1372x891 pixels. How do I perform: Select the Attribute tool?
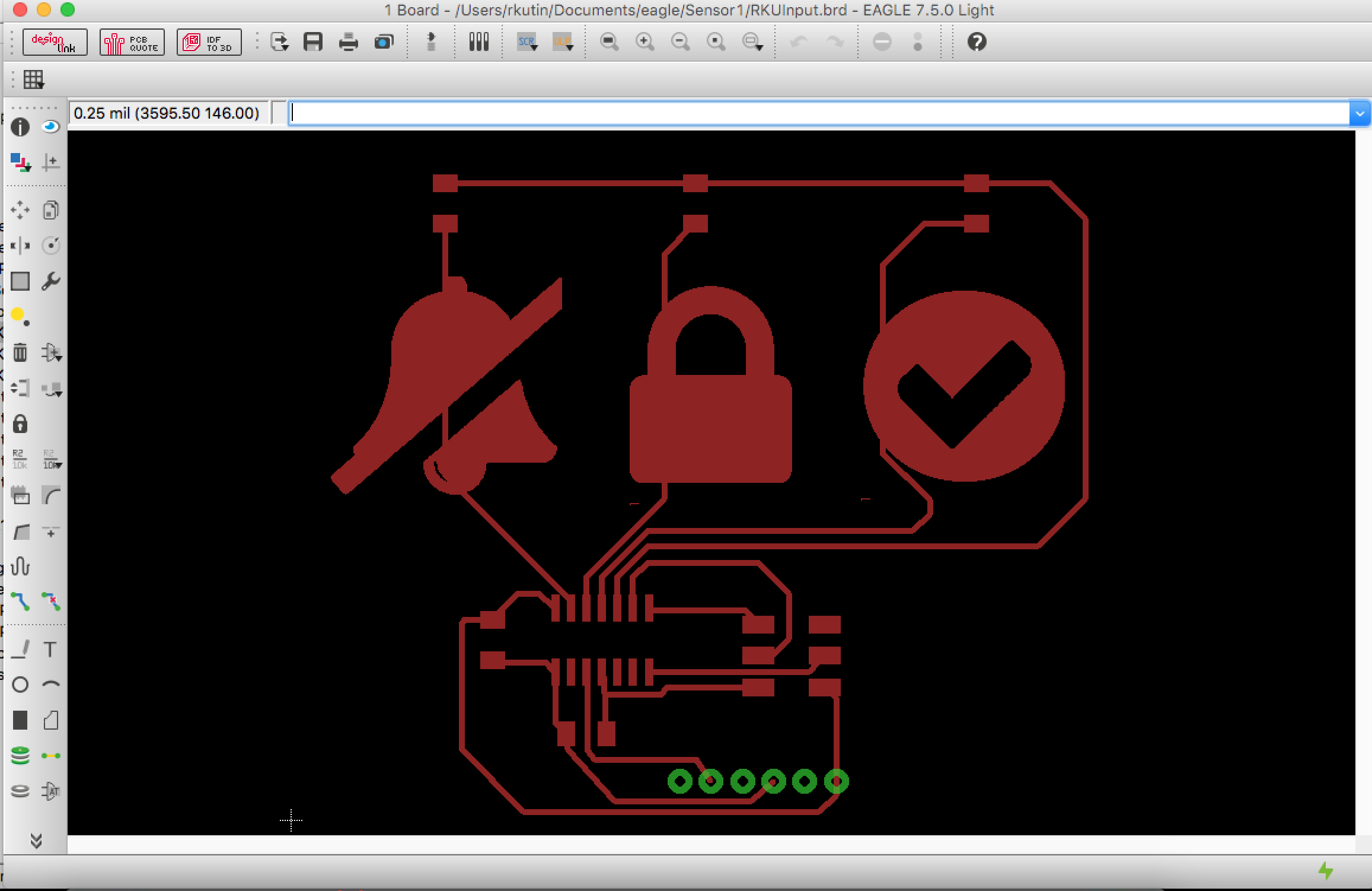click(x=51, y=791)
